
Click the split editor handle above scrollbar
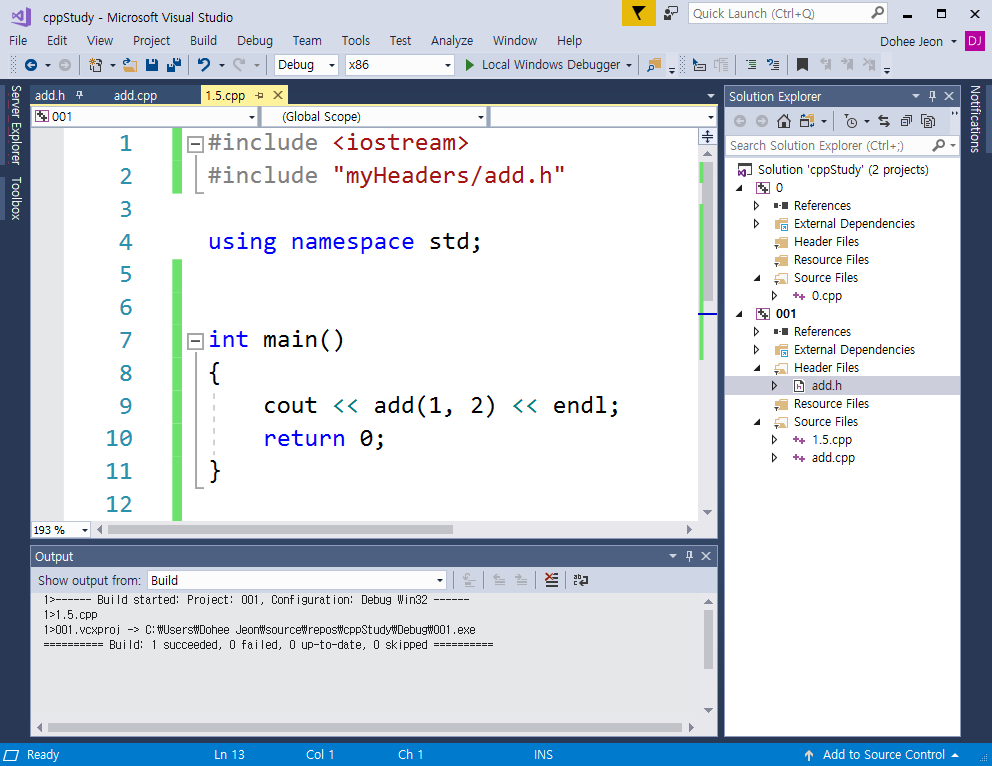click(x=707, y=136)
